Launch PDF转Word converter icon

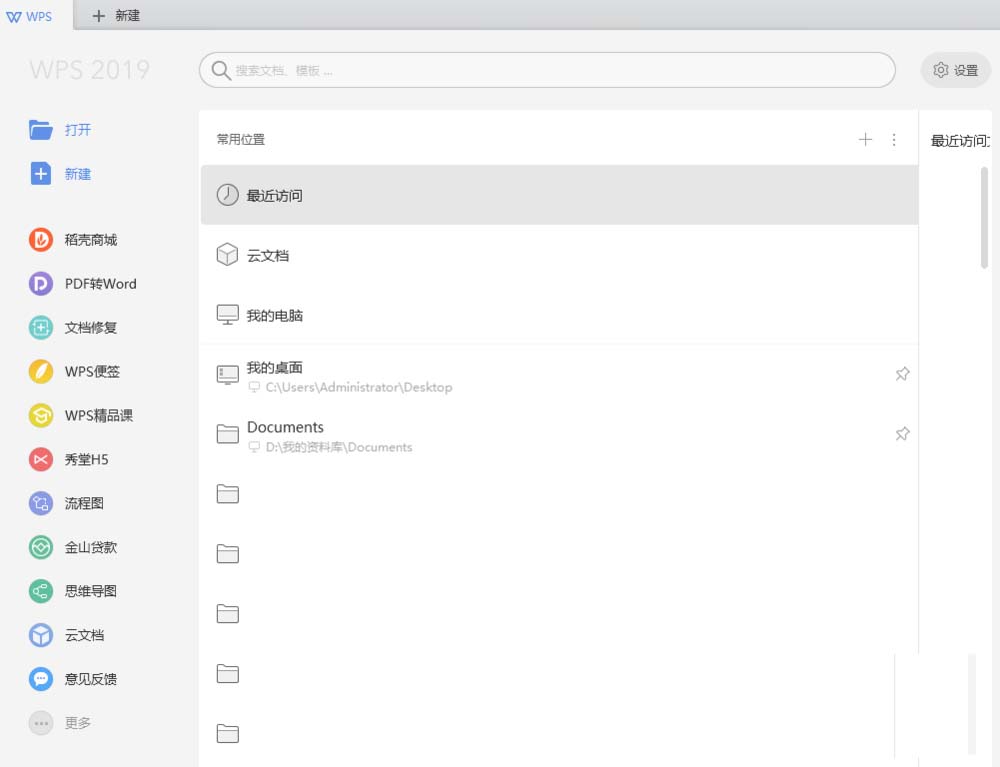coord(41,284)
